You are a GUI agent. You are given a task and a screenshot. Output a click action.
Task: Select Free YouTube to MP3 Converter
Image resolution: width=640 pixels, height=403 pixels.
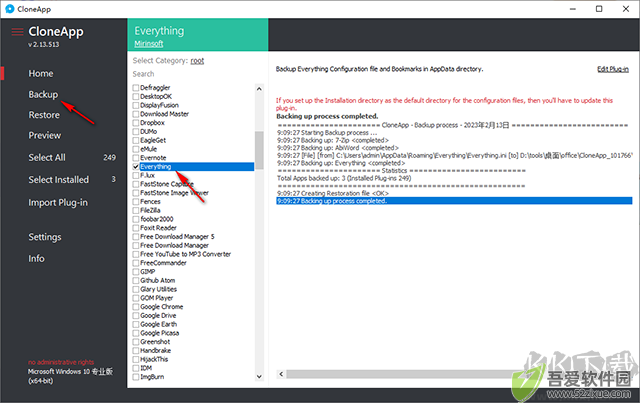point(186,254)
